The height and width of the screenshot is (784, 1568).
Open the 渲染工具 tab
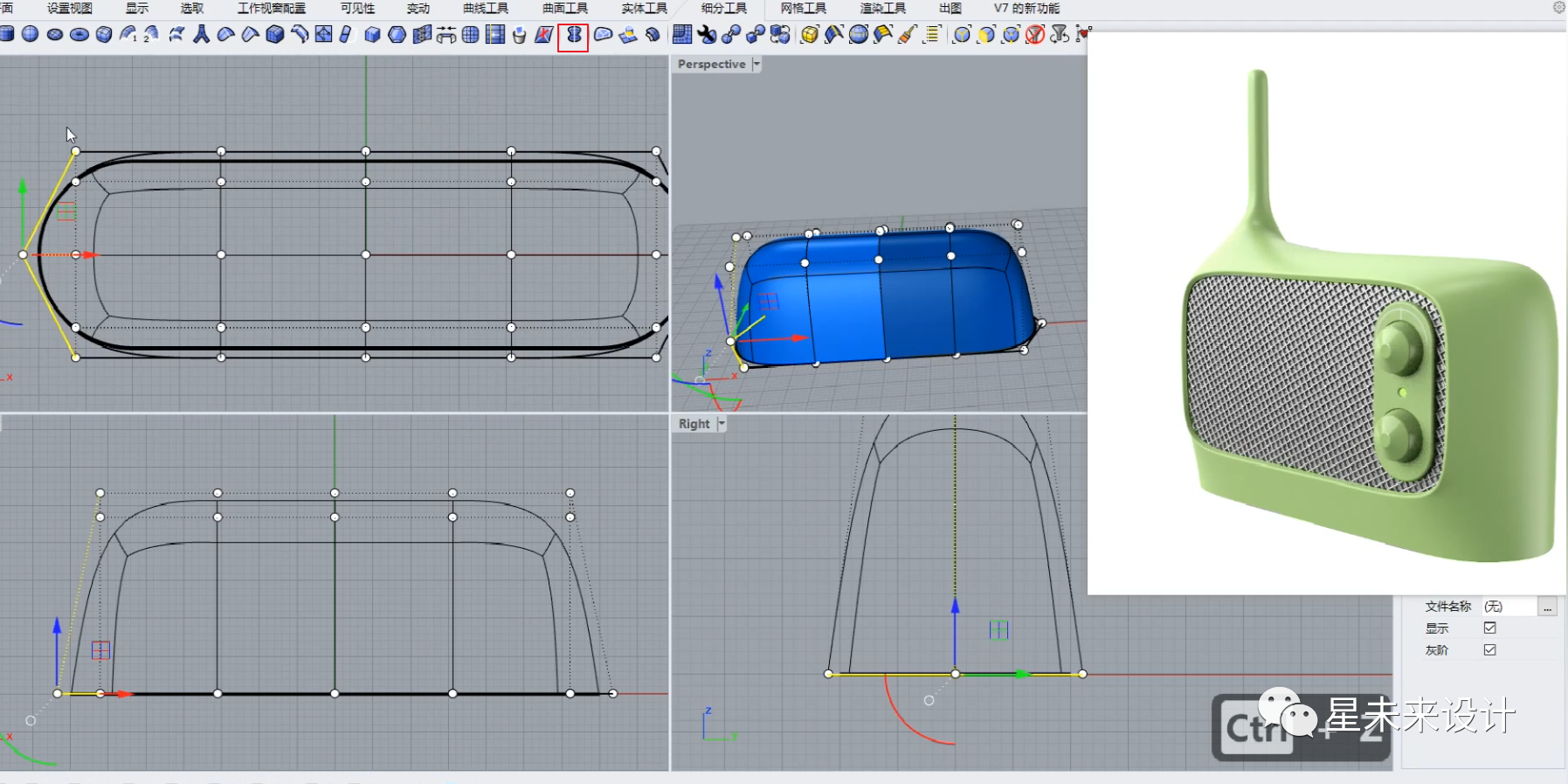[x=883, y=8]
